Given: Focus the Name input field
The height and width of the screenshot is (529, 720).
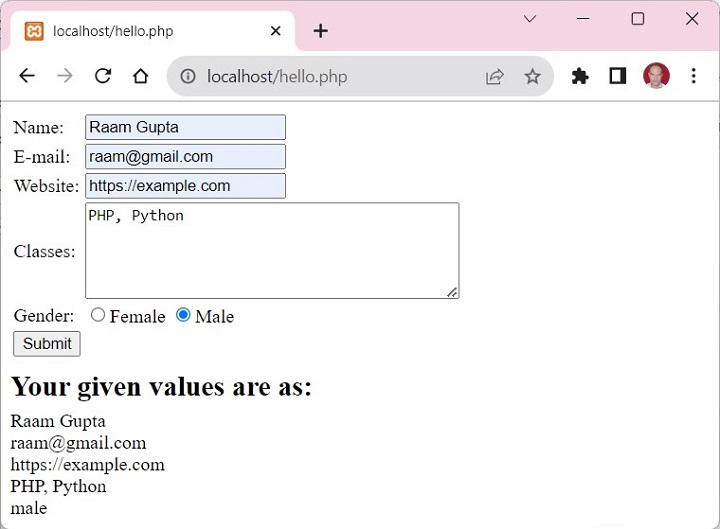Looking at the screenshot, I should point(186,127).
